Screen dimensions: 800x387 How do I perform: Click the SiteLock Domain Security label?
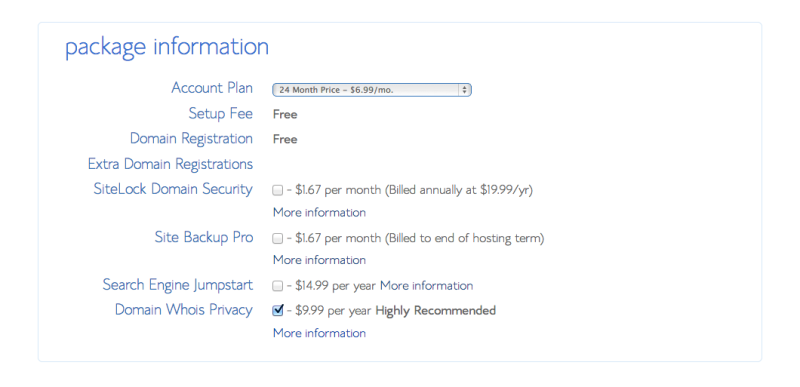point(173,189)
